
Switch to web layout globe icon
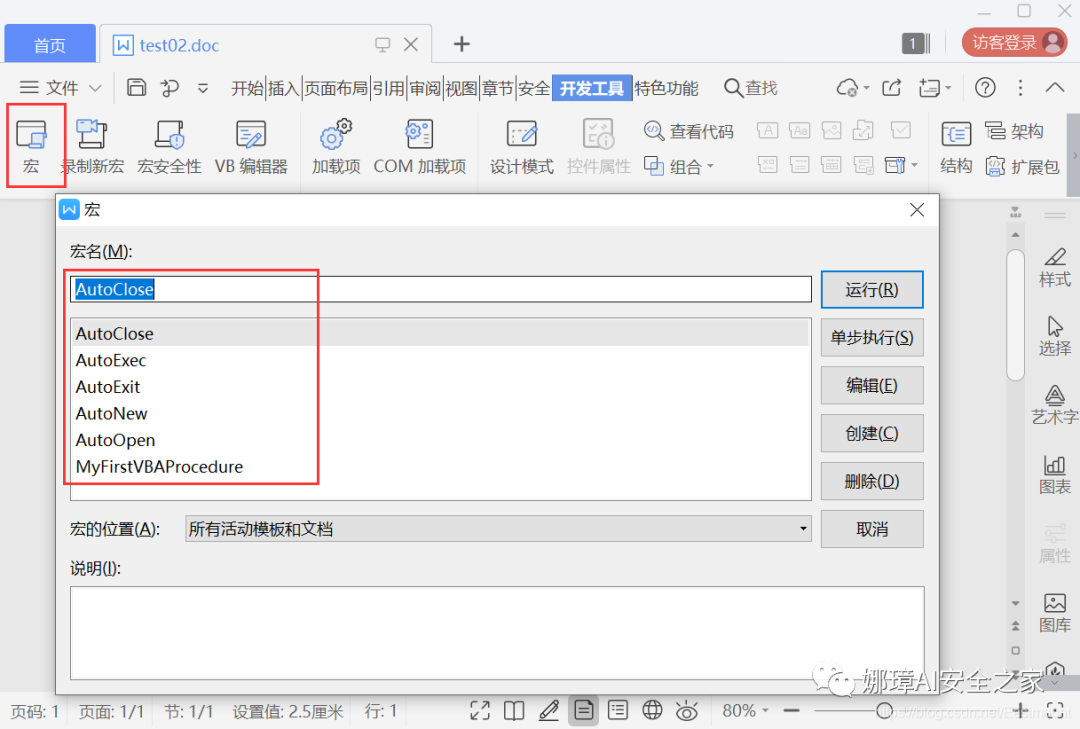(x=652, y=710)
